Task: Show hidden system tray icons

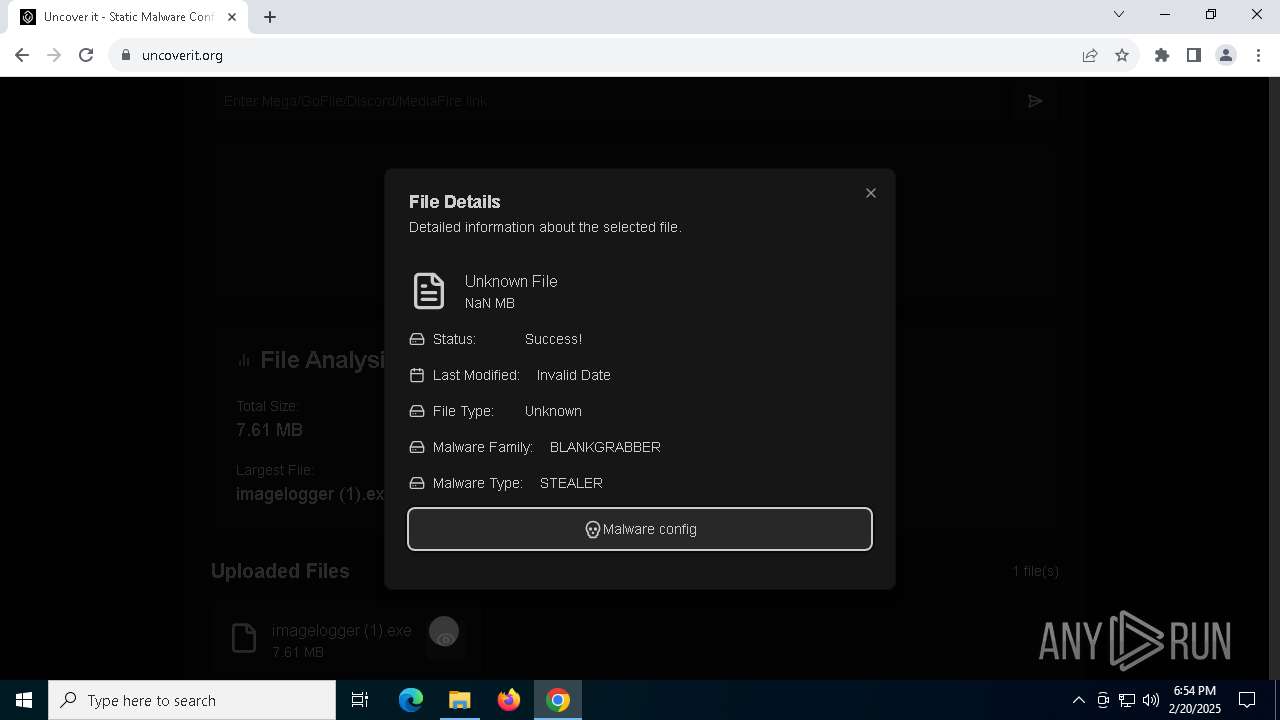Action: (x=1078, y=700)
